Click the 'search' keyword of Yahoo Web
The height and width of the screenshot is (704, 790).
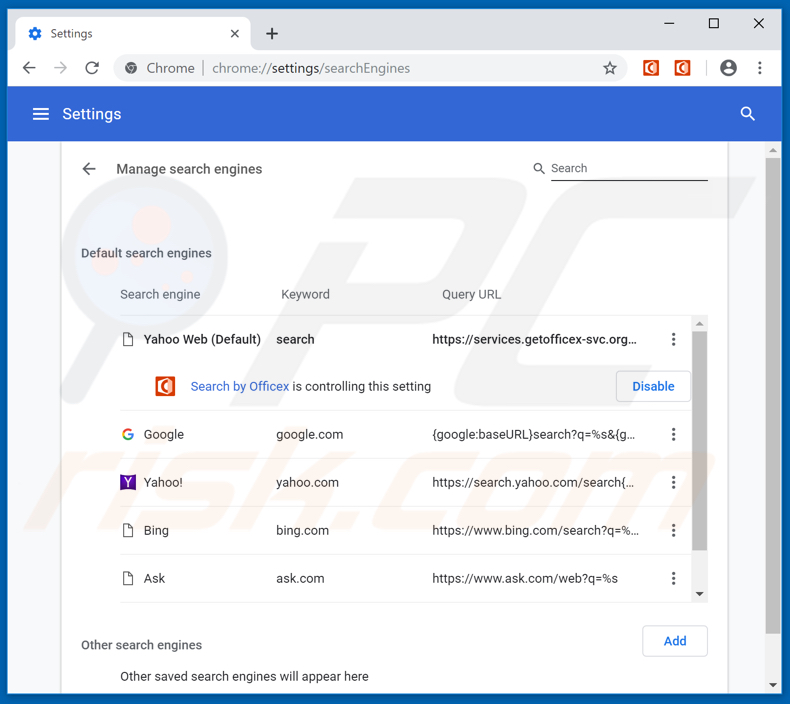(x=295, y=339)
